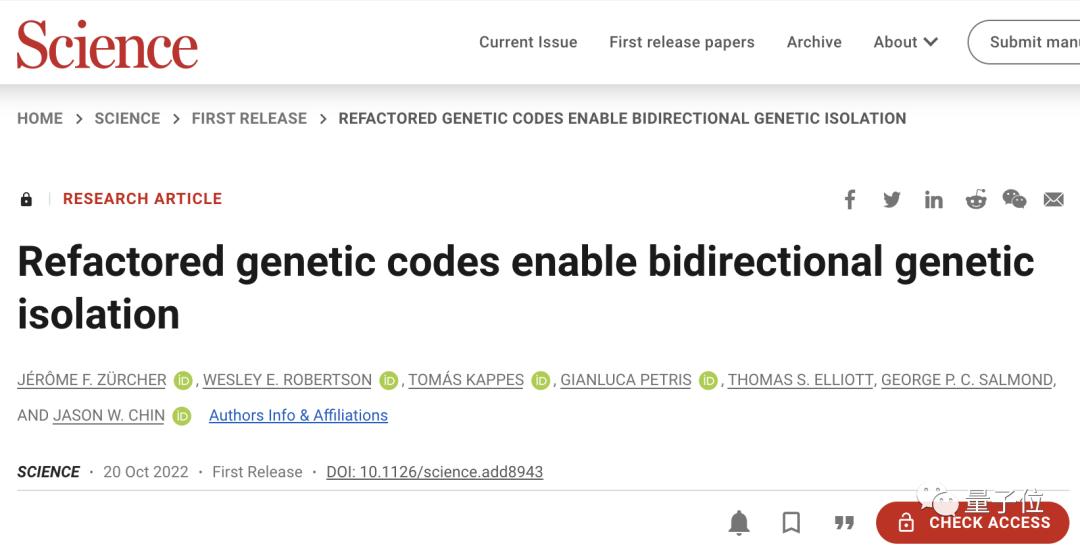Image resolution: width=1080 pixels, height=549 pixels.
Task: Open the Current Issue menu item
Action: [x=528, y=42]
